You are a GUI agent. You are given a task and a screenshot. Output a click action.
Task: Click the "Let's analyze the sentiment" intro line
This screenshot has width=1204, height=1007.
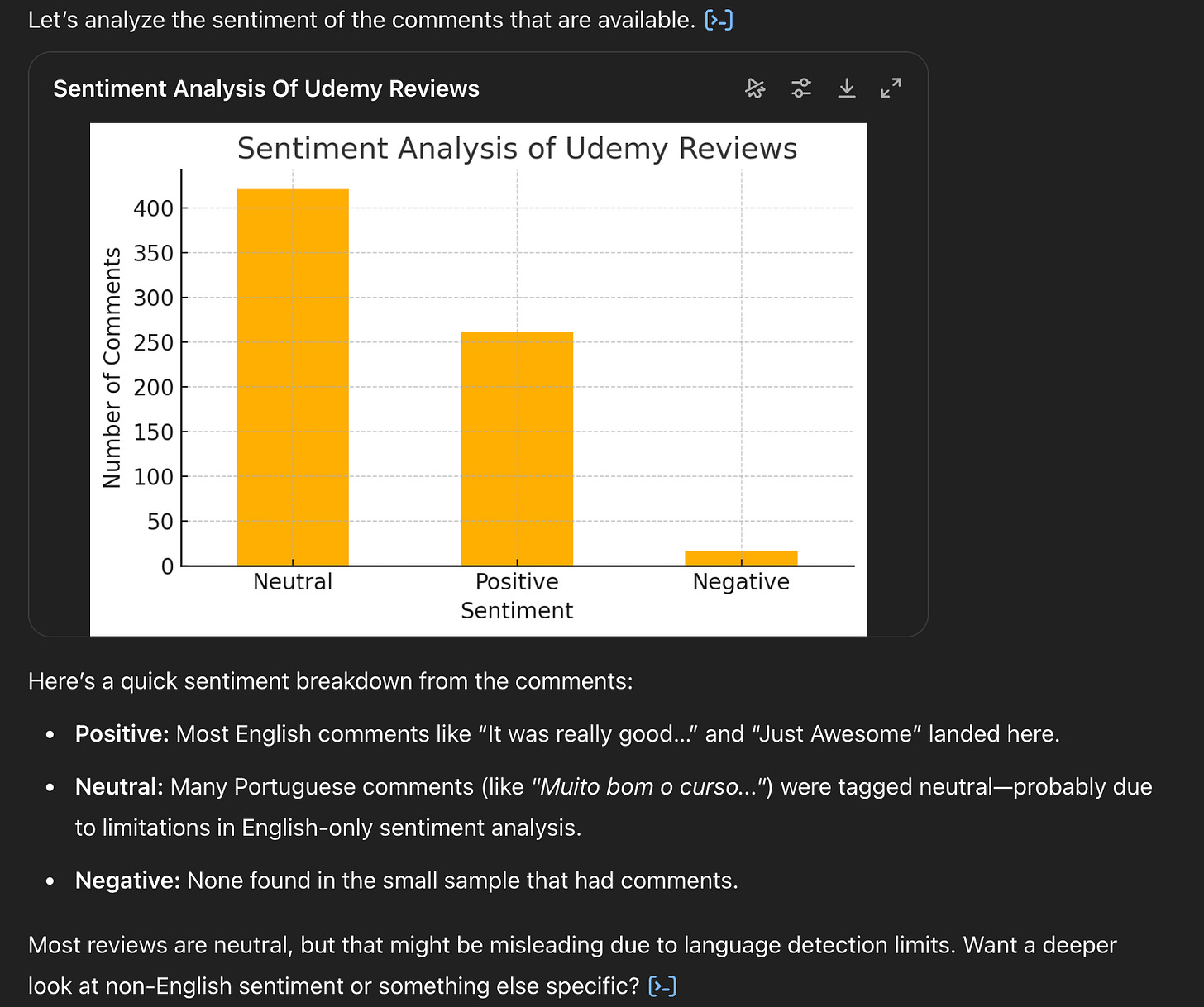click(361, 20)
